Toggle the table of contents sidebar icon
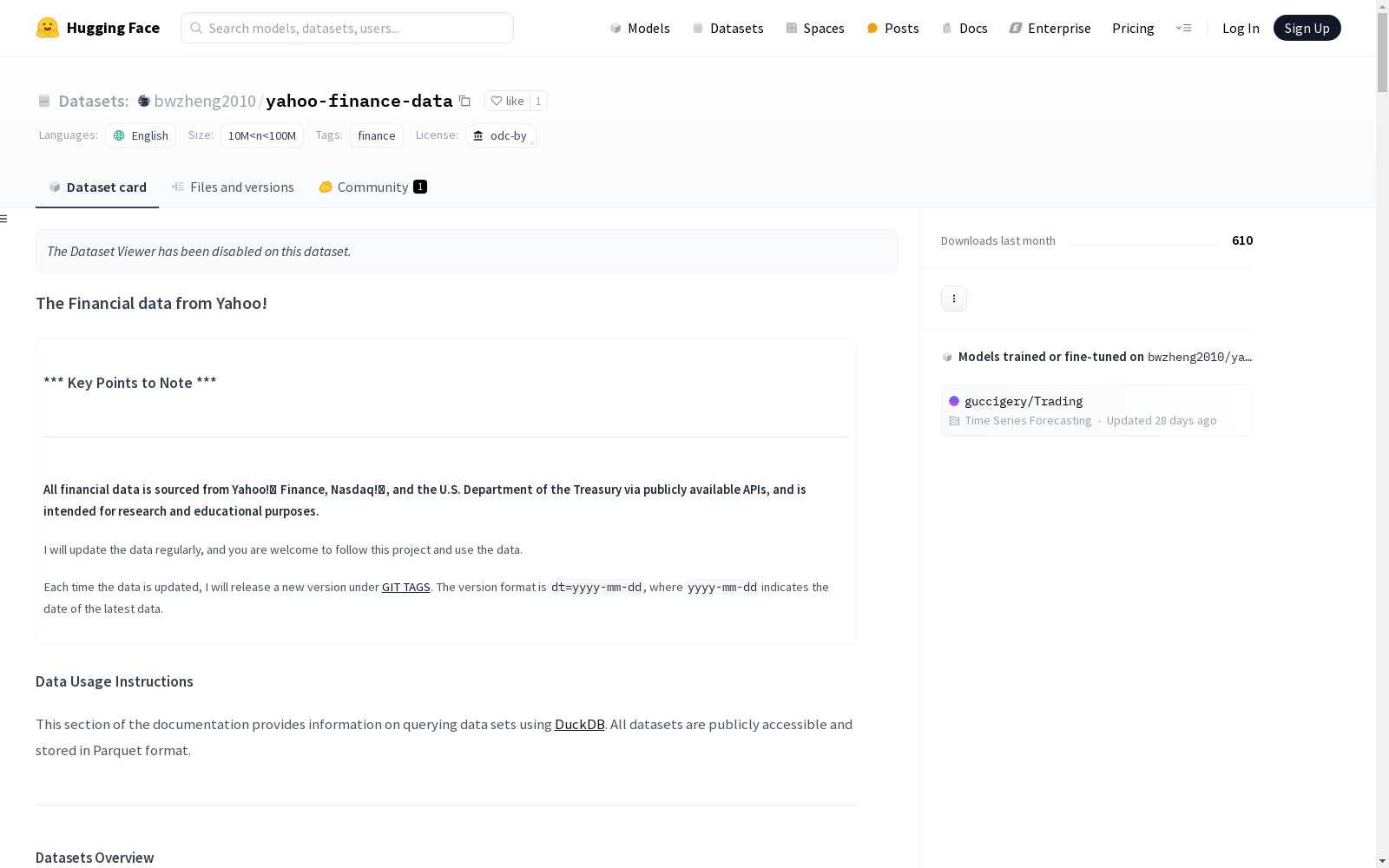Image resolution: width=1389 pixels, height=868 pixels. click(x=4, y=219)
